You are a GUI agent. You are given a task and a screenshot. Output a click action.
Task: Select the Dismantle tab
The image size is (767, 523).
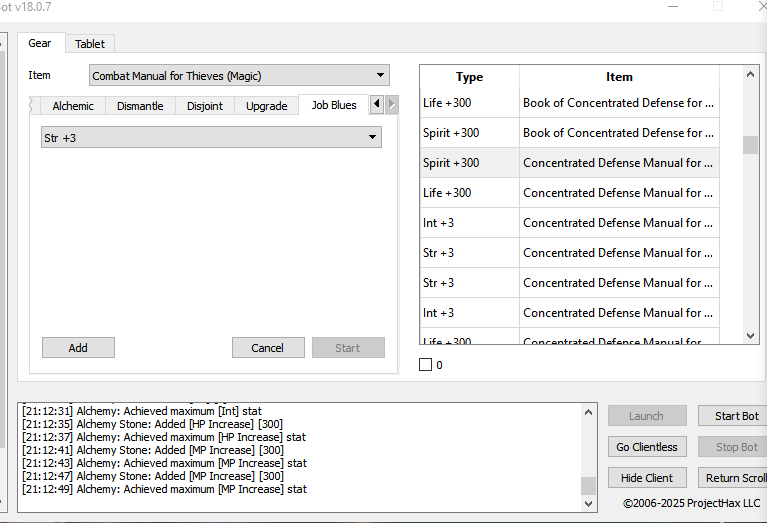click(x=140, y=106)
